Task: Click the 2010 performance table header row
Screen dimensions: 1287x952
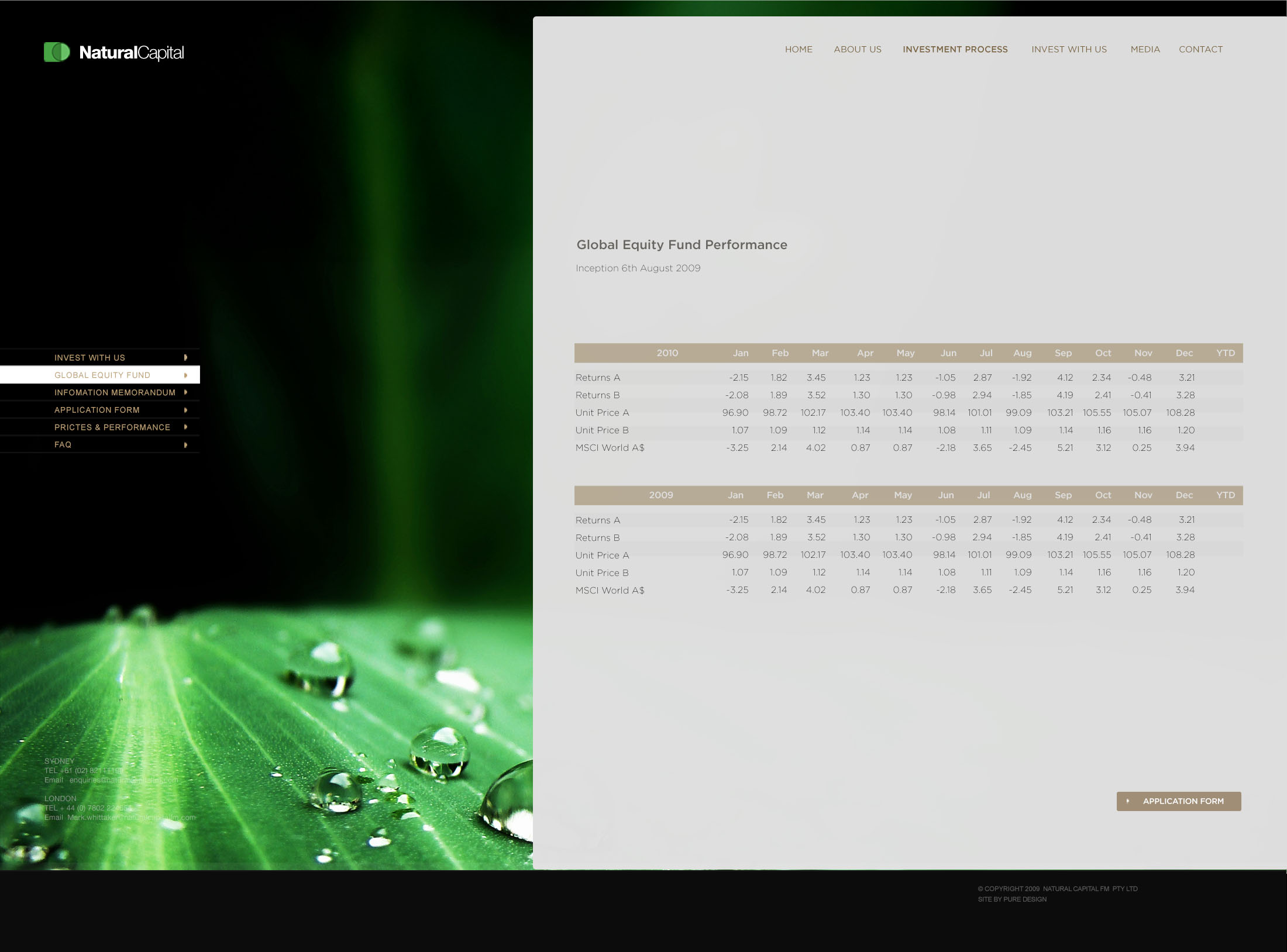Action: (x=908, y=353)
